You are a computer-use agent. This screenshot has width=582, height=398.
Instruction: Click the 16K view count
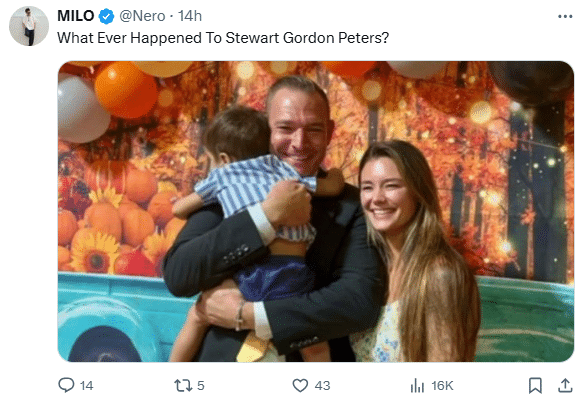click(442, 385)
